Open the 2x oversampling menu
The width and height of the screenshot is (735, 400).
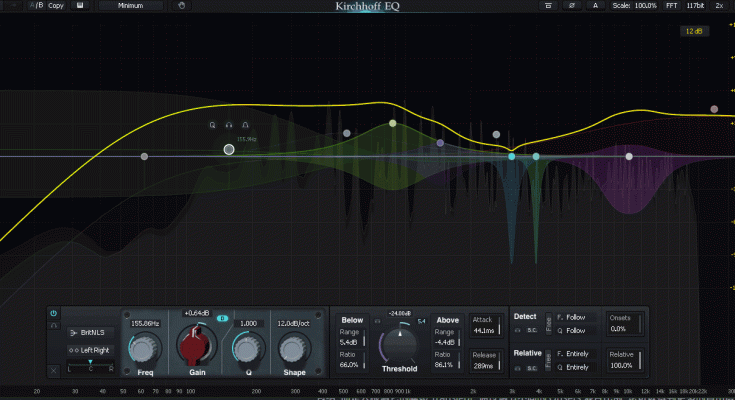tap(719, 5)
